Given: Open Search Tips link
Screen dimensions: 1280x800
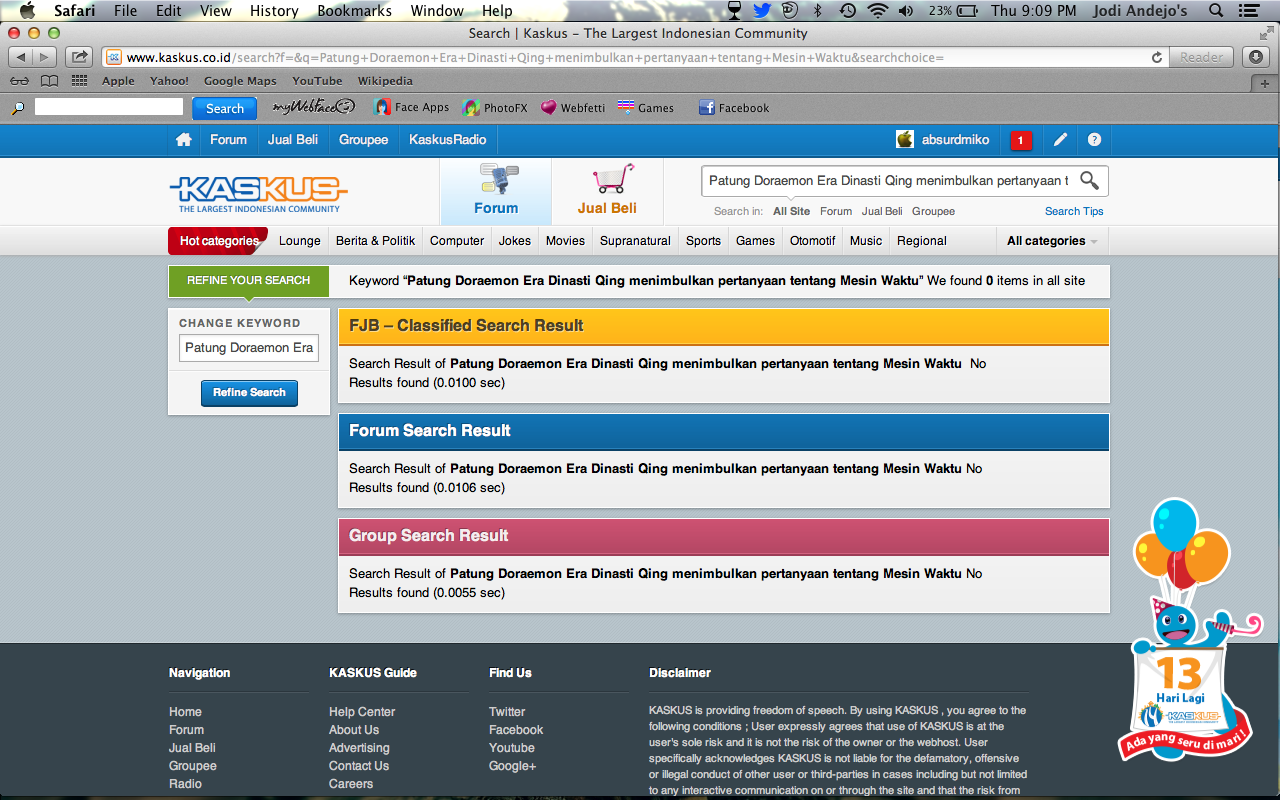Looking at the screenshot, I should tap(1074, 211).
